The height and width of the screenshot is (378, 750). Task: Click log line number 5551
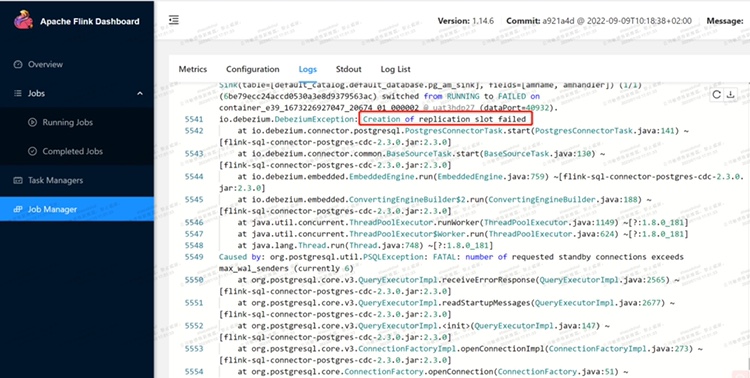coord(194,303)
